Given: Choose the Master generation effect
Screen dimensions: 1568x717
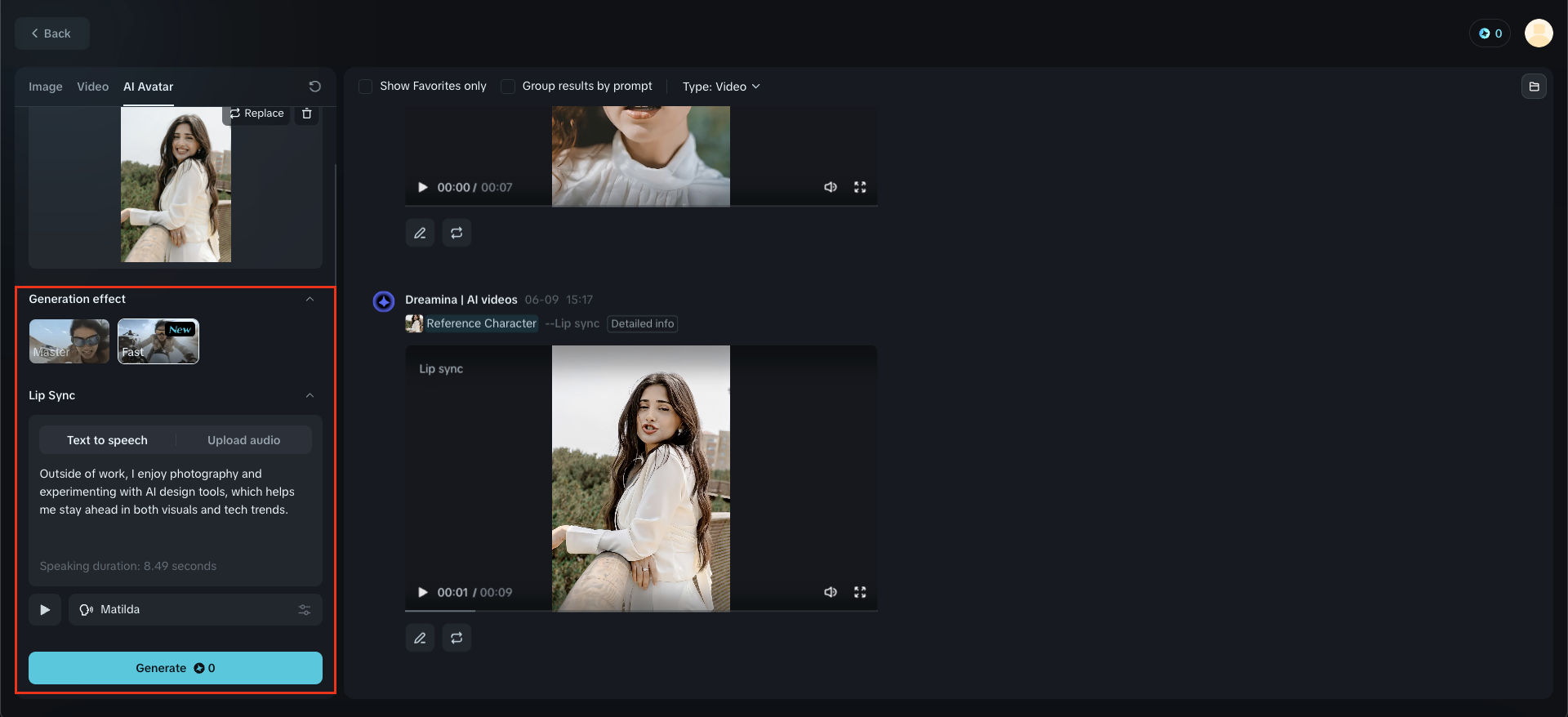Looking at the screenshot, I should [x=69, y=341].
